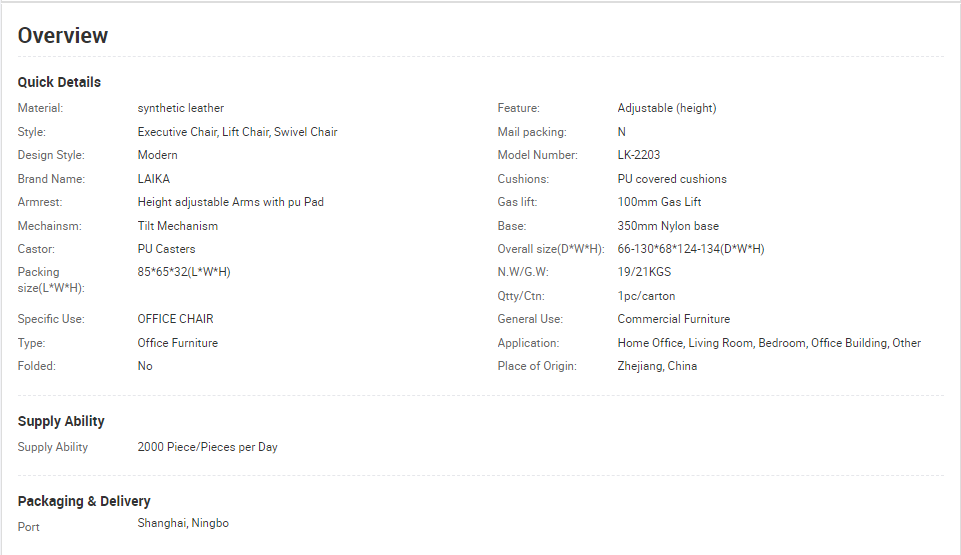Click the 100mm Gas Lift value
Image resolution: width=961 pixels, height=555 pixels.
coord(659,202)
